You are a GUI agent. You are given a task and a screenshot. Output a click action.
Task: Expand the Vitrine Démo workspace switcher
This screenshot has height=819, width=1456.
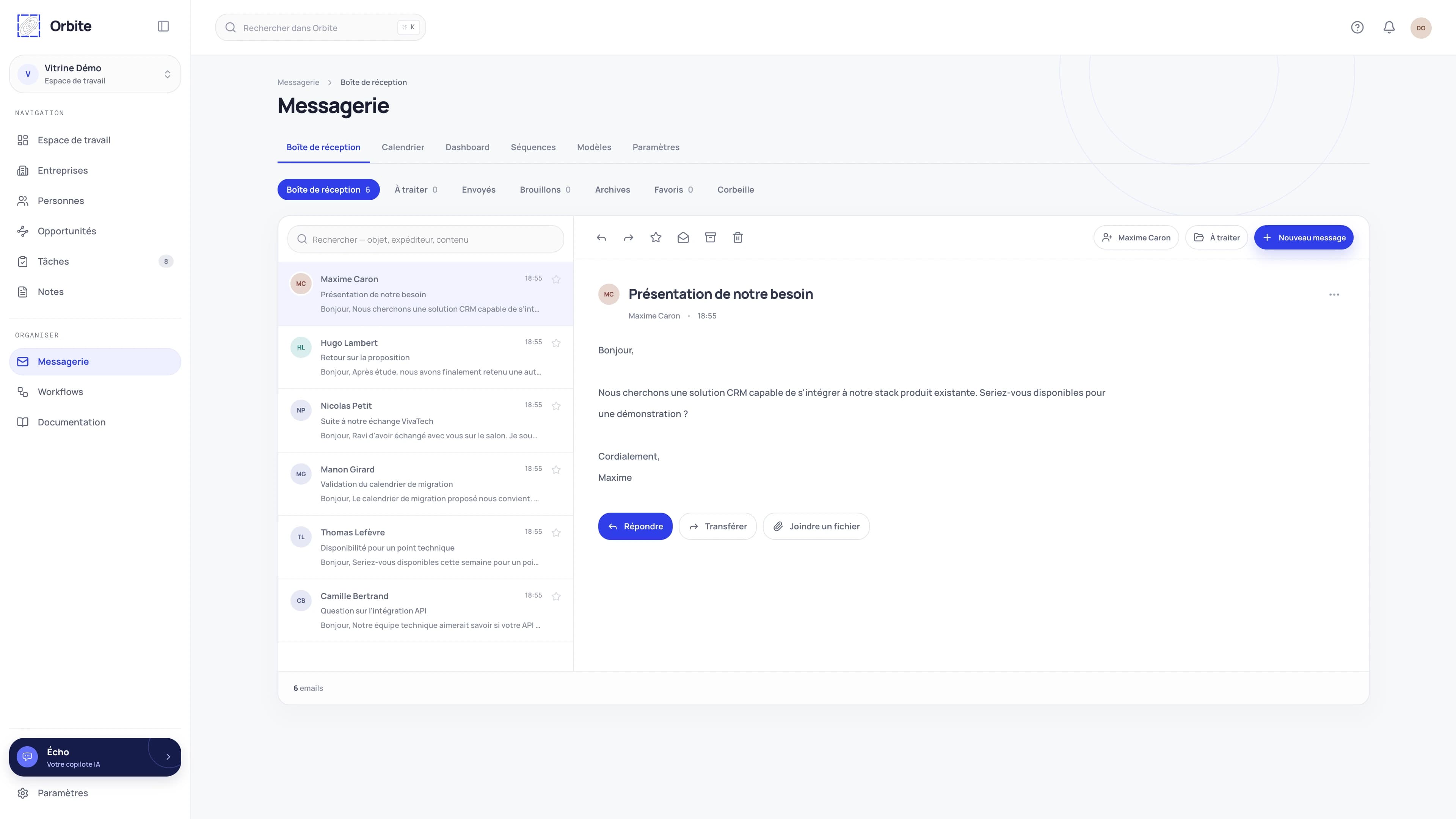point(95,74)
